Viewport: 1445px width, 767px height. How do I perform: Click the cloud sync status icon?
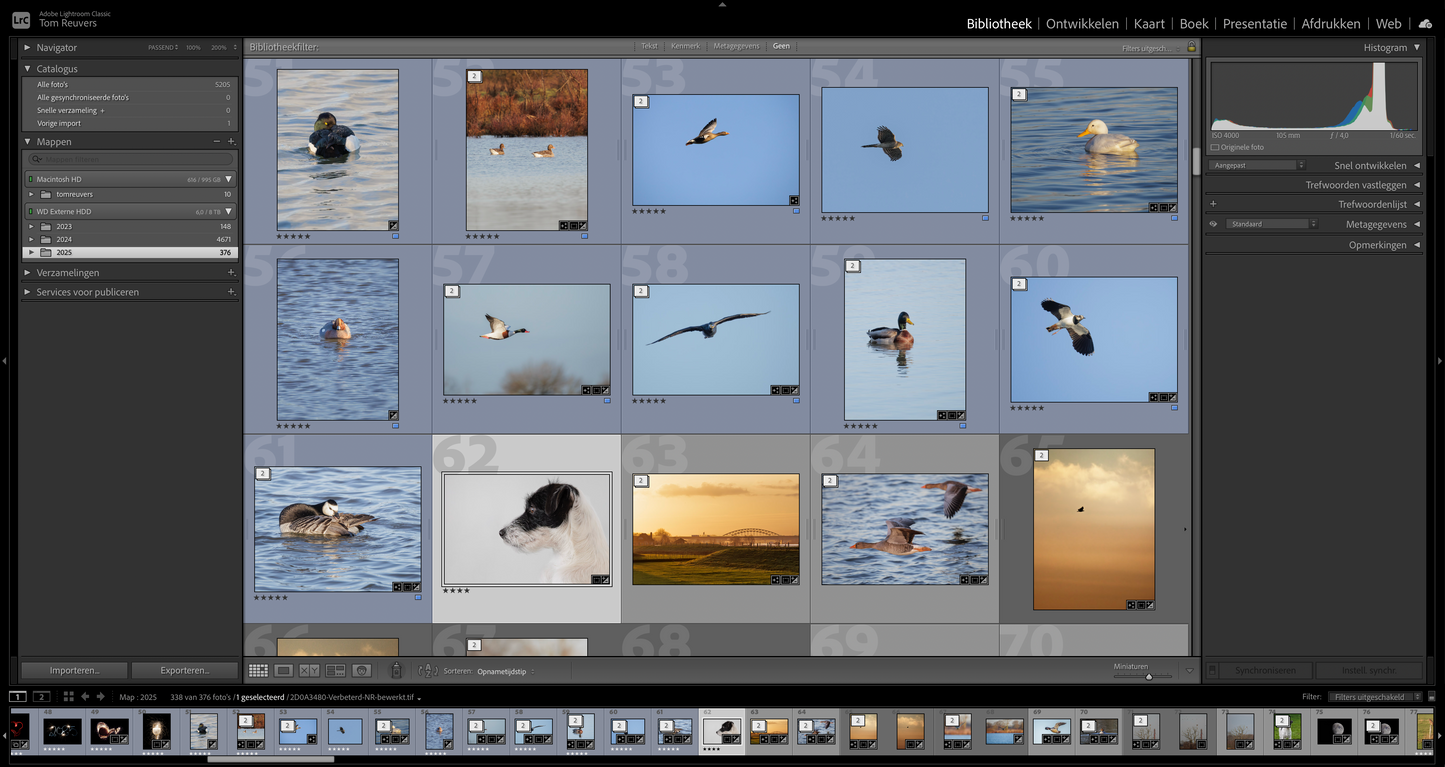click(x=1425, y=24)
